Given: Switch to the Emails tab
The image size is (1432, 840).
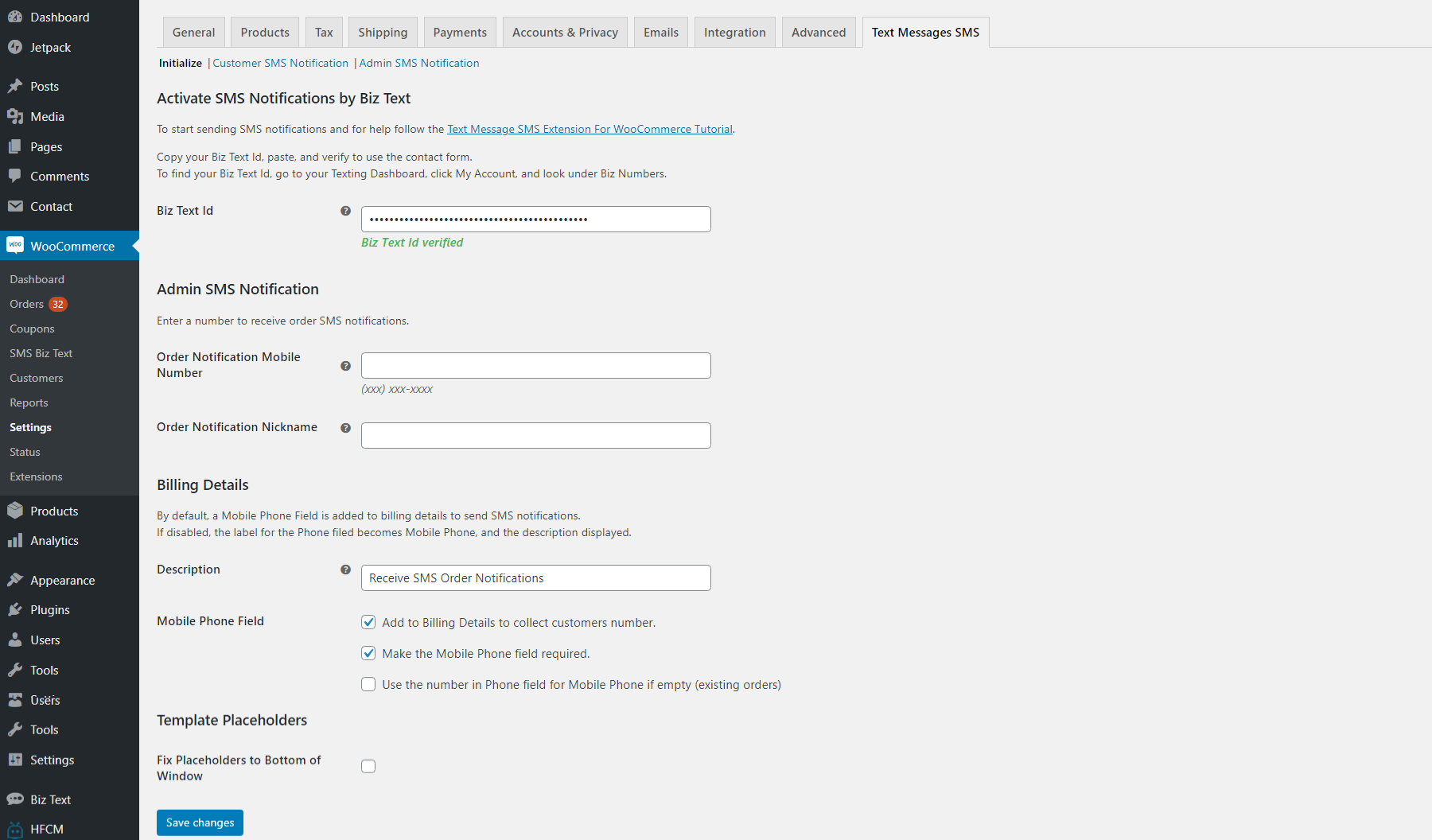Looking at the screenshot, I should (x=661, y=32).
